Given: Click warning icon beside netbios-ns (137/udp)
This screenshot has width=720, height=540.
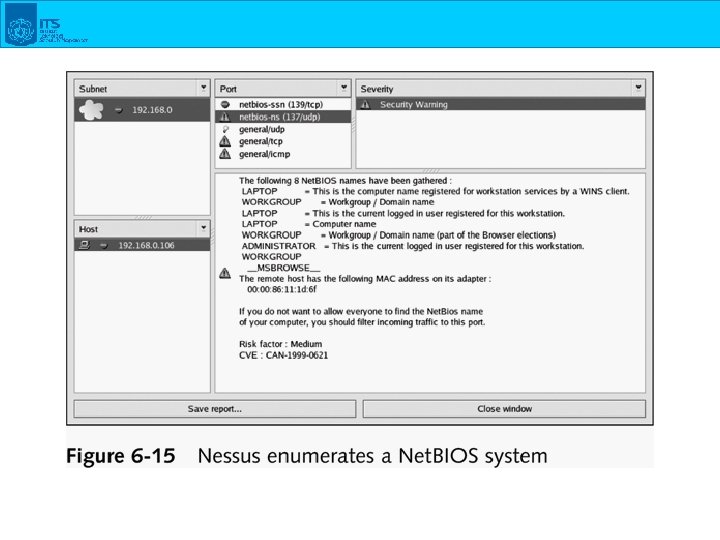Looking at the screenshot, I should click(225, 117).
